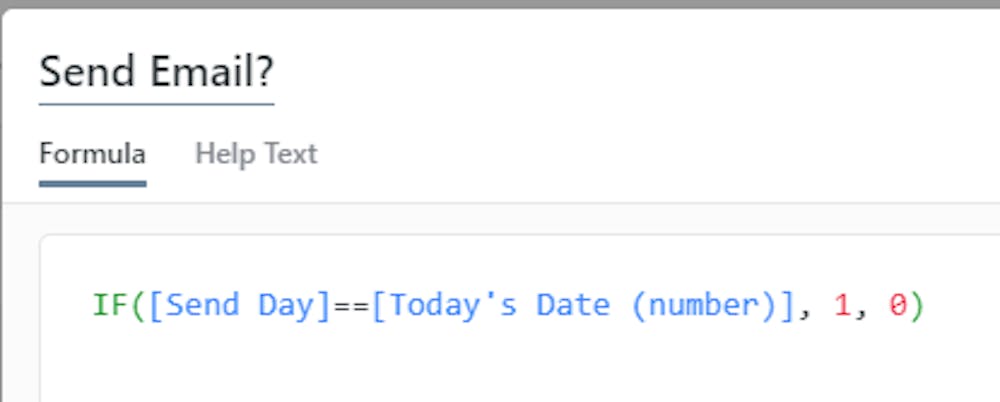Click the == comparison operator
1000x402 pixels.
pos(351,306)
